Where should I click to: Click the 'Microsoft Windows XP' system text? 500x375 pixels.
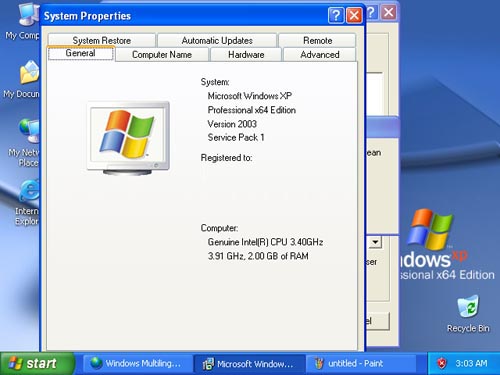[x=250, y=96]
